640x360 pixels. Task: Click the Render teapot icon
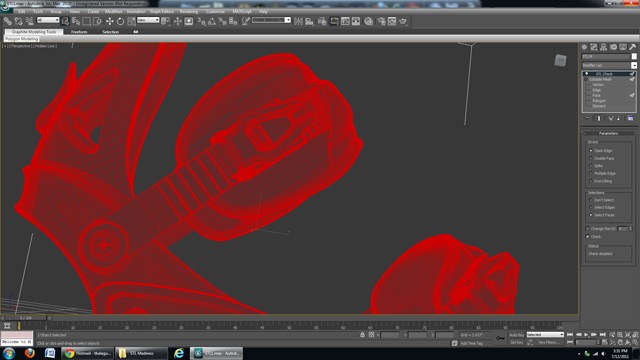[x=403, y=21]
